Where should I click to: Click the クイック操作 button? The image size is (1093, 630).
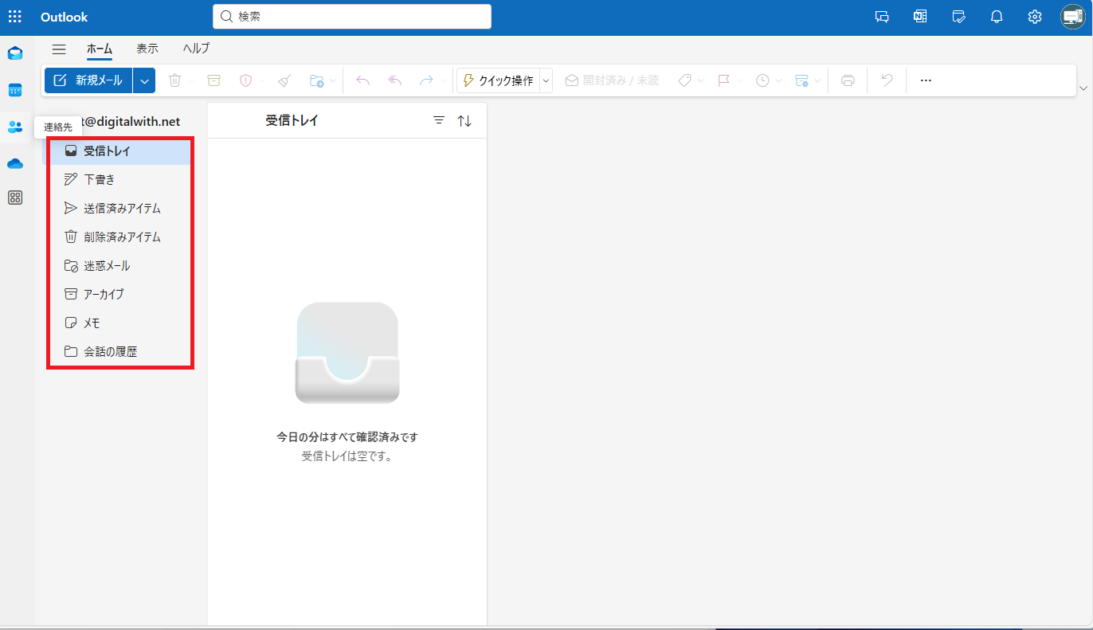(x=498, y=81)
